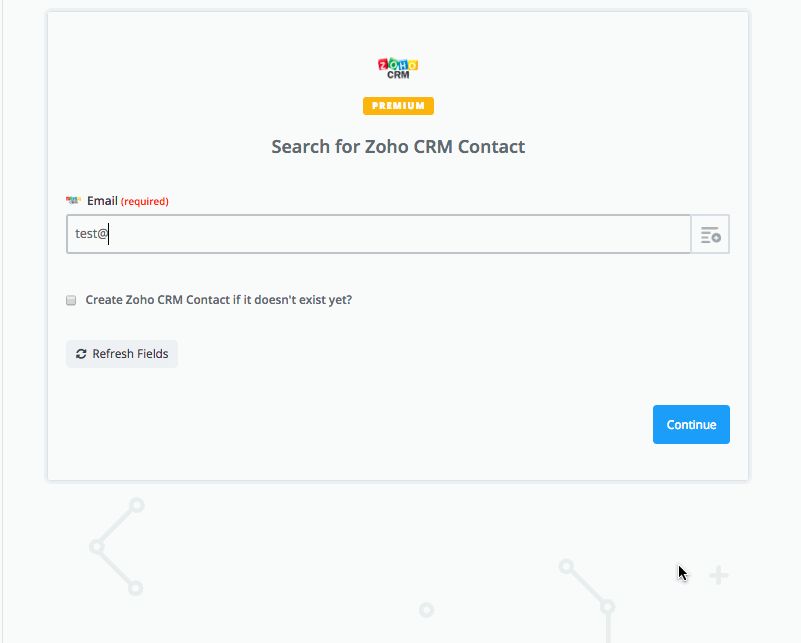This screenshot has height=643, width=801.
Task: Click the Search for Zoho CRM Contact heading
Action: [398, 147]
